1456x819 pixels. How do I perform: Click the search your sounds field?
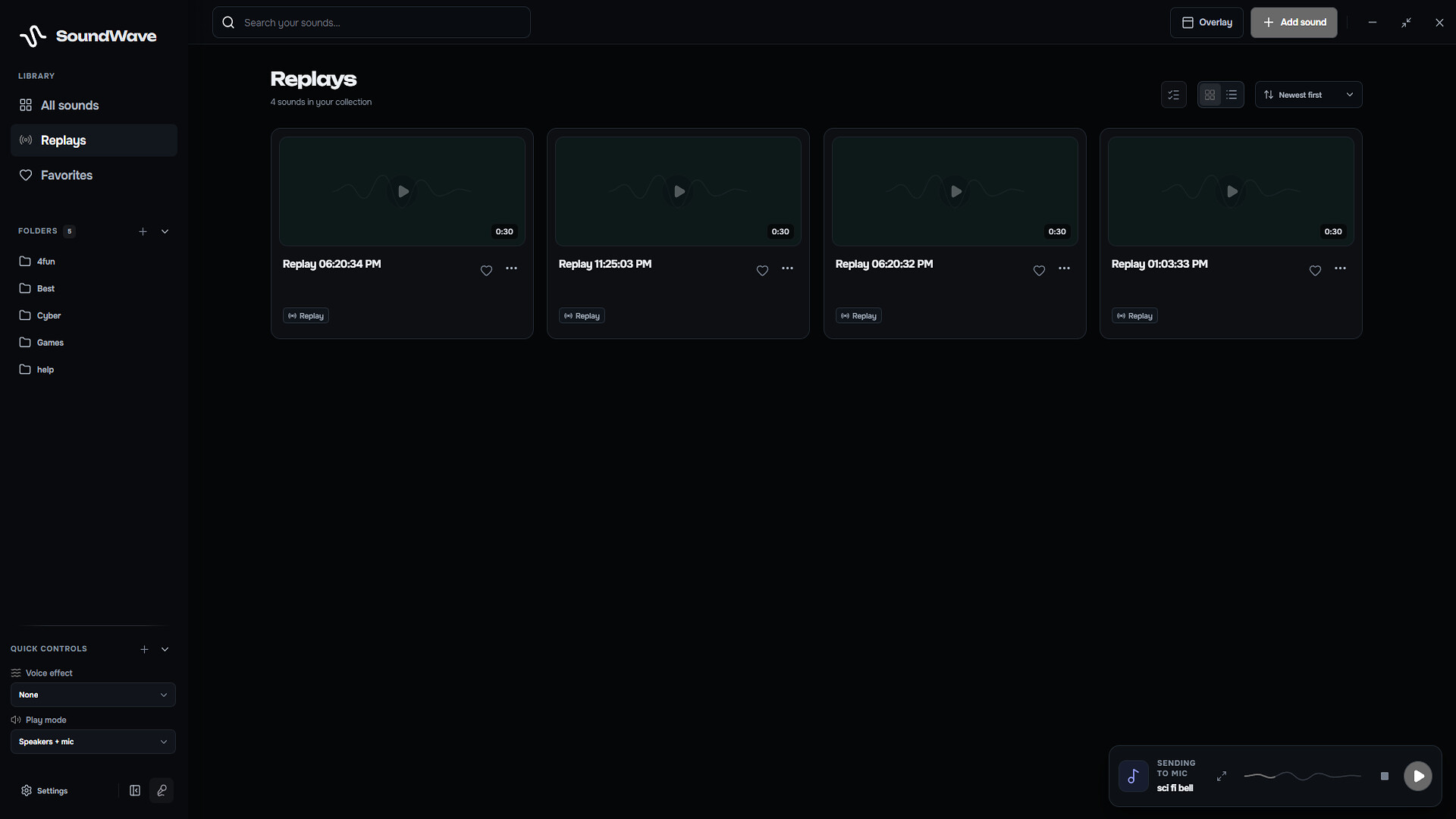[372, 23]
